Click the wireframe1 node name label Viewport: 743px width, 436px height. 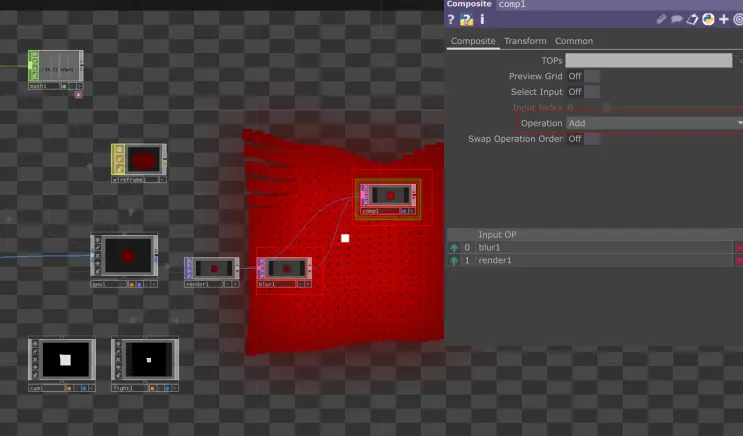(x=135, y=180)
